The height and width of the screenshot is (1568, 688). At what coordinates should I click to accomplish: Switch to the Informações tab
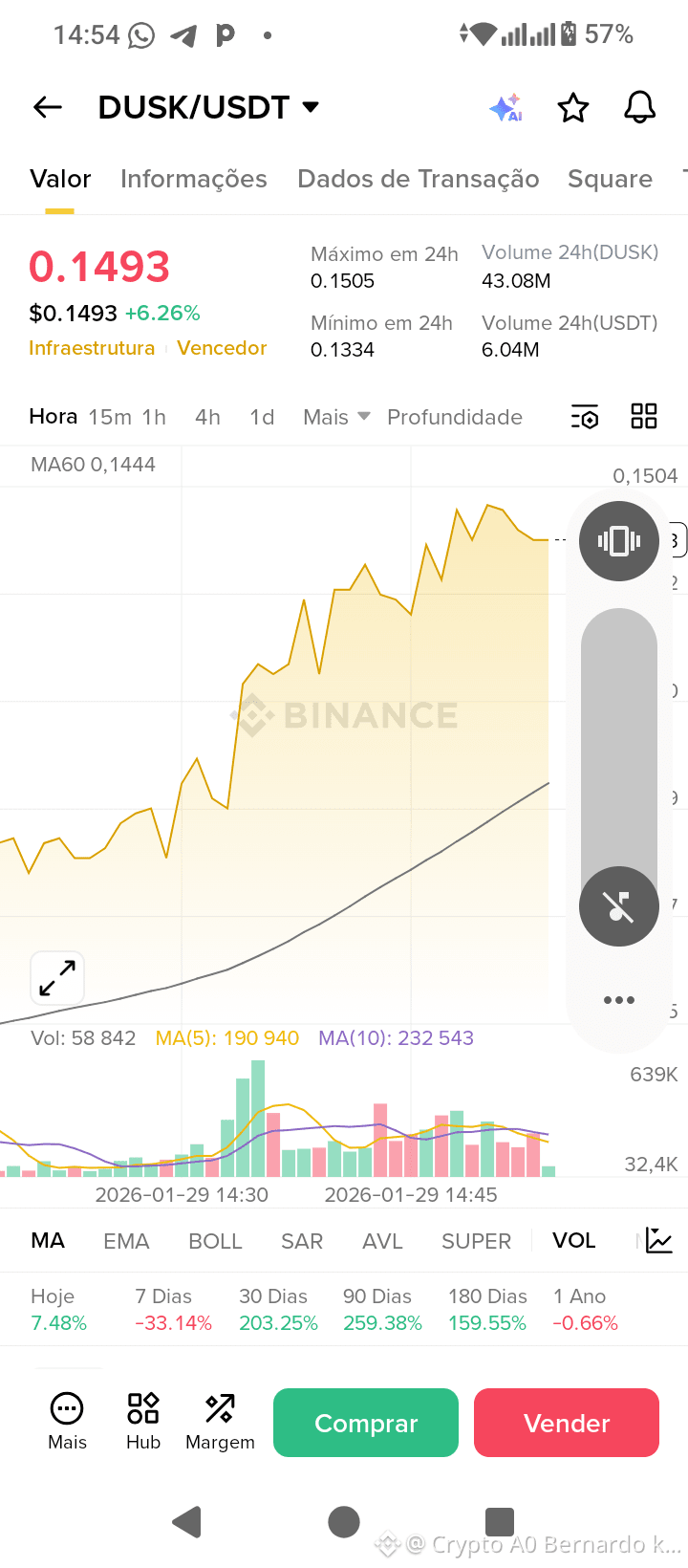point(193,179)
